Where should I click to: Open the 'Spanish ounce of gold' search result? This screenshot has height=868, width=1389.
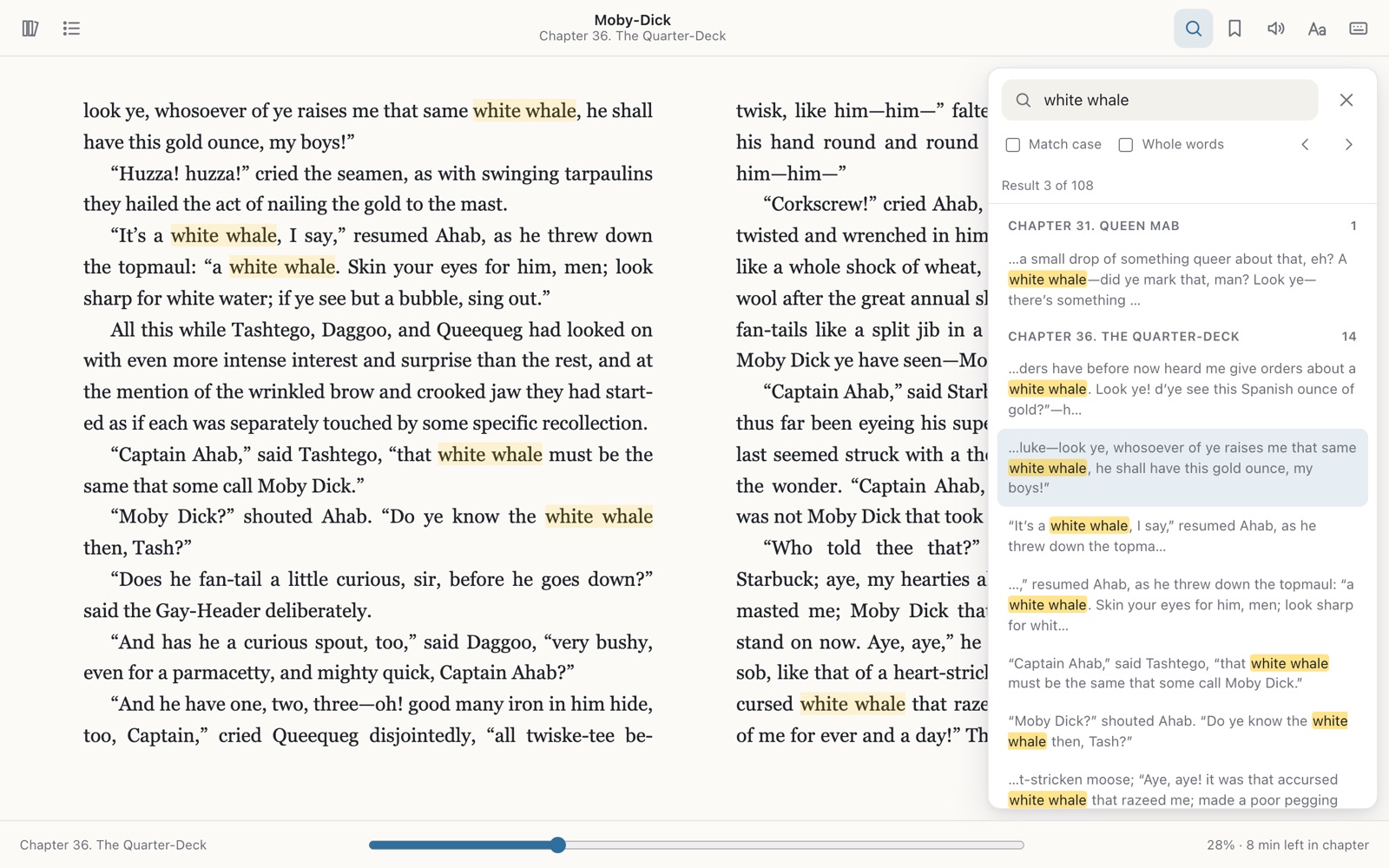point(1182,389)
